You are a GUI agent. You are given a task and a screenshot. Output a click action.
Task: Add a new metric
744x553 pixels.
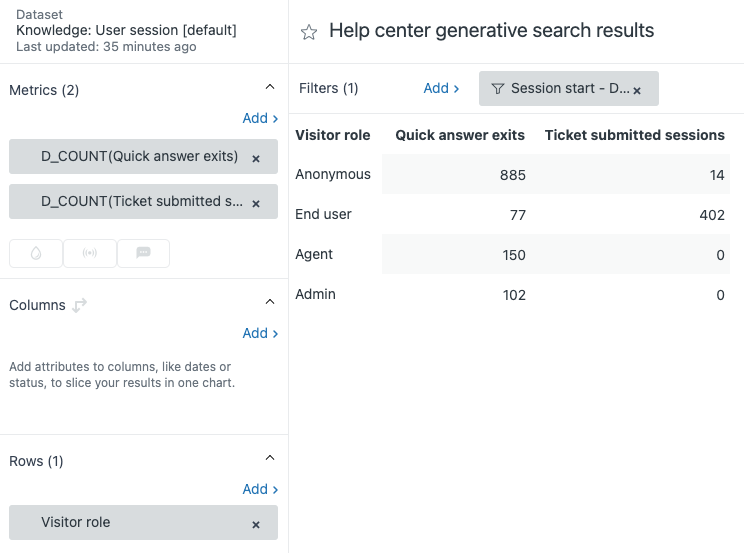260,118
